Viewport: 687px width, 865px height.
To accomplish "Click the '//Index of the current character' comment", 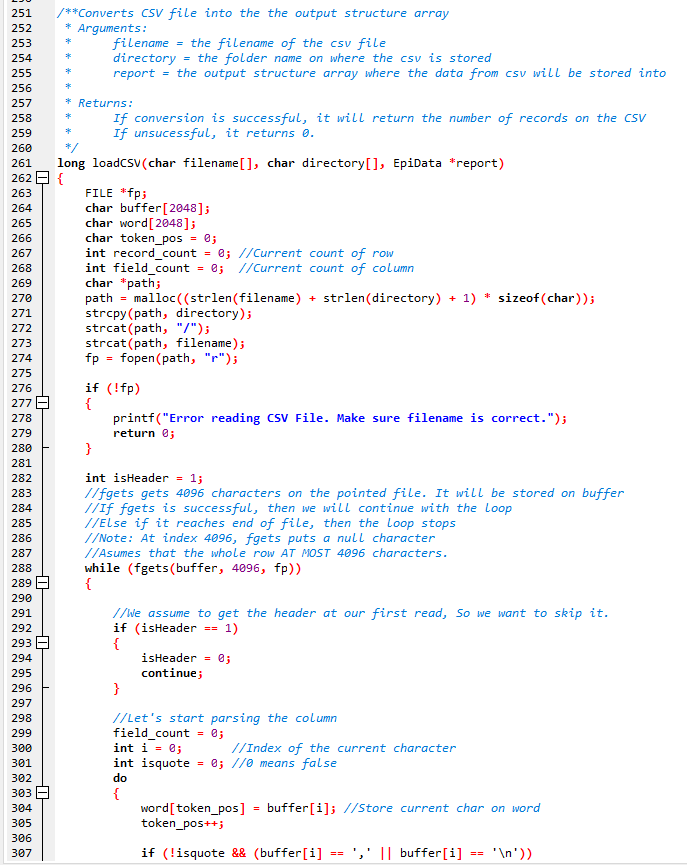I will point(344,748).
